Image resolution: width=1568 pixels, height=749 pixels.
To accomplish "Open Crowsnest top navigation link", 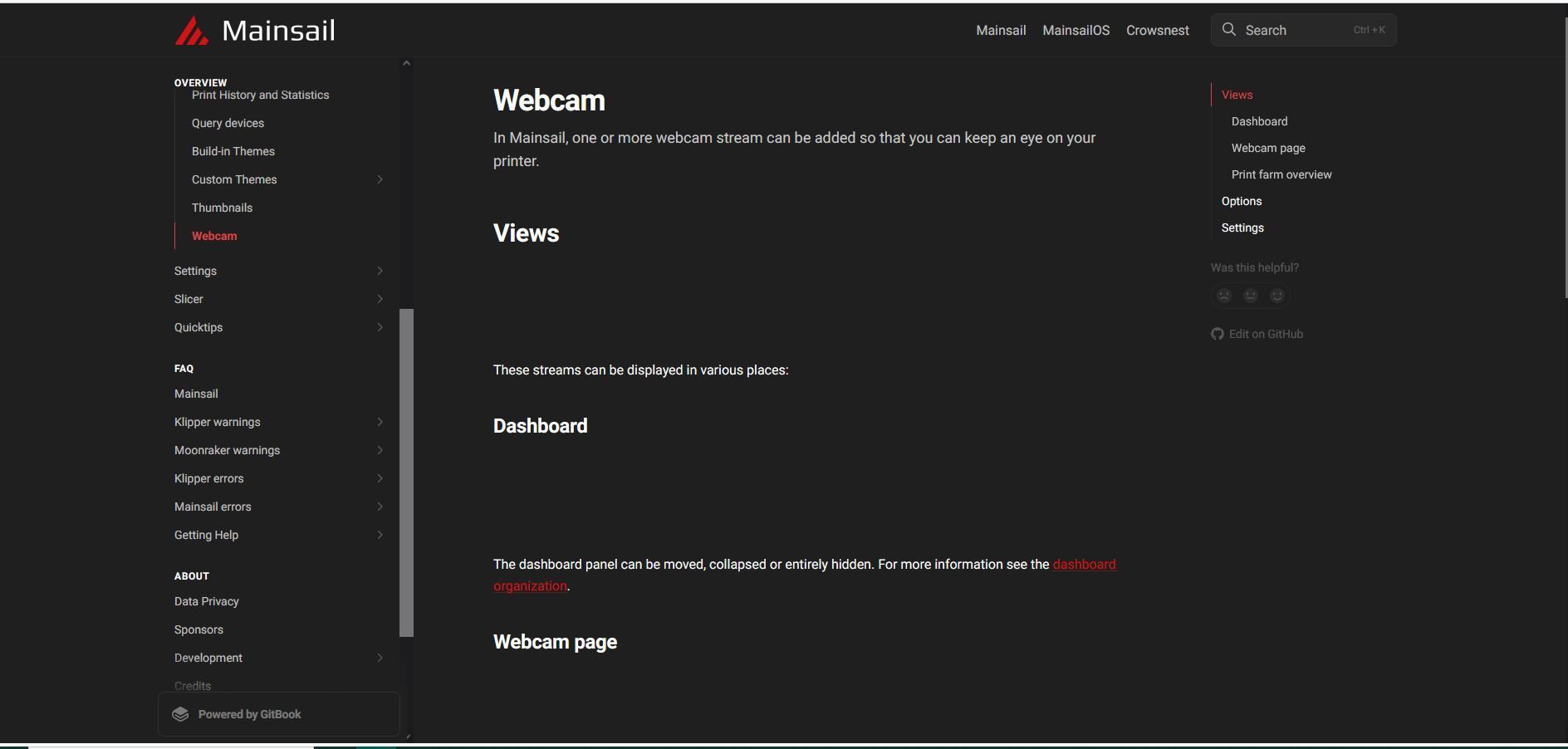I will tap(1157, 30).
